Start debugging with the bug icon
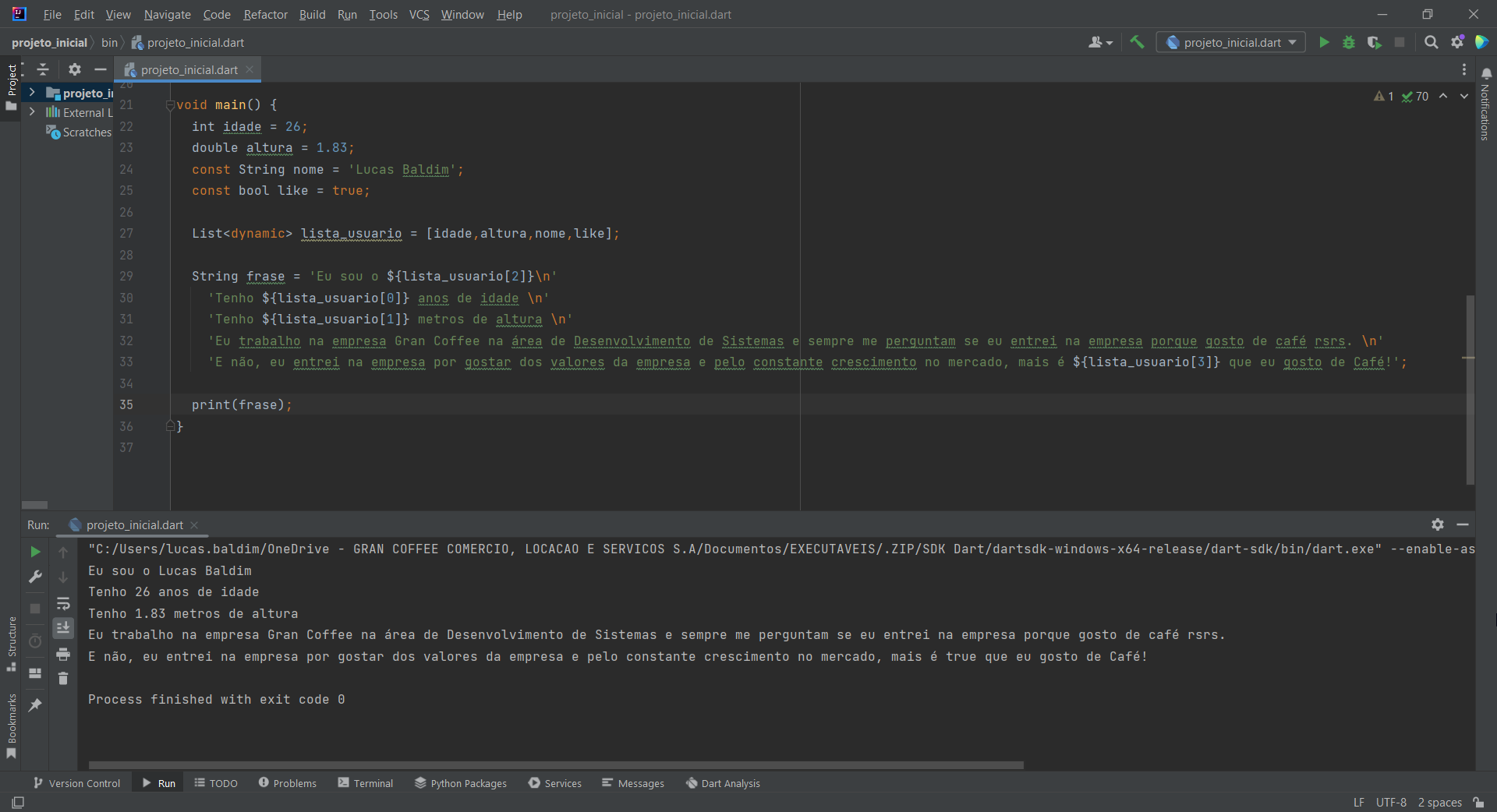1497x812 pixels. tap(1349, 42)
